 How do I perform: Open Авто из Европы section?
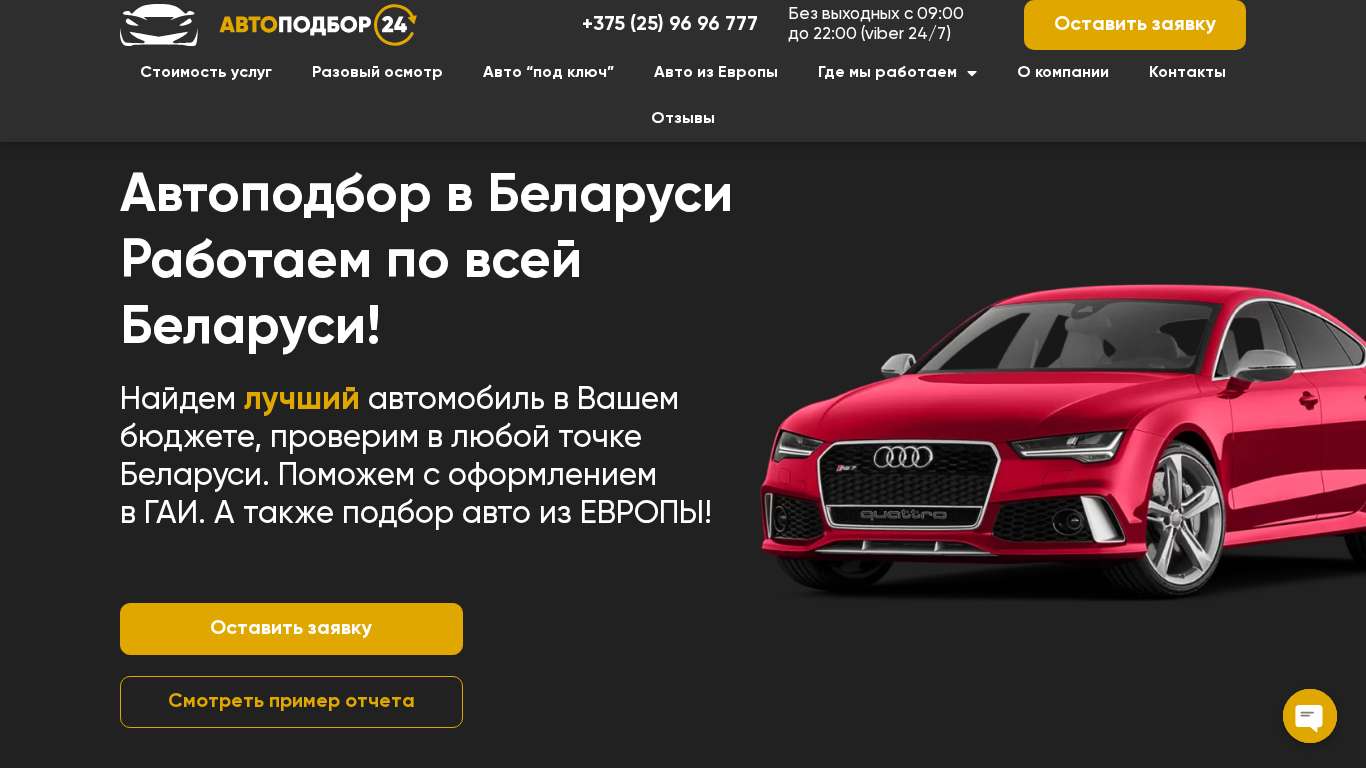coord(716,72)
